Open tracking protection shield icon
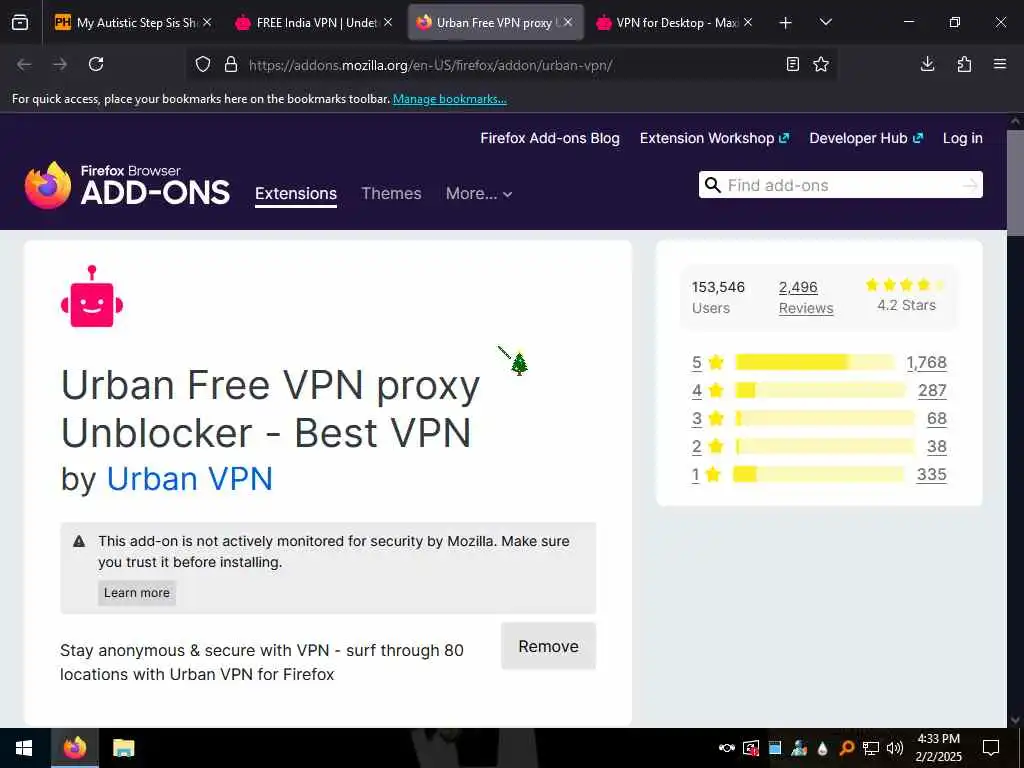The height and width of the screenshot is (768, 1024). [x=203, y=65]
